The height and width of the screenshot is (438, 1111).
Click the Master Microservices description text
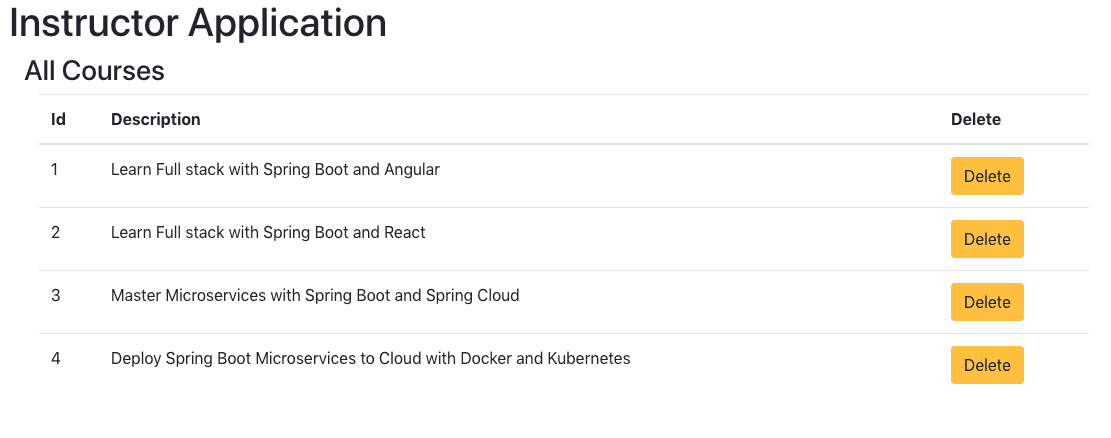pyautogui.click(x=315, y=296)
